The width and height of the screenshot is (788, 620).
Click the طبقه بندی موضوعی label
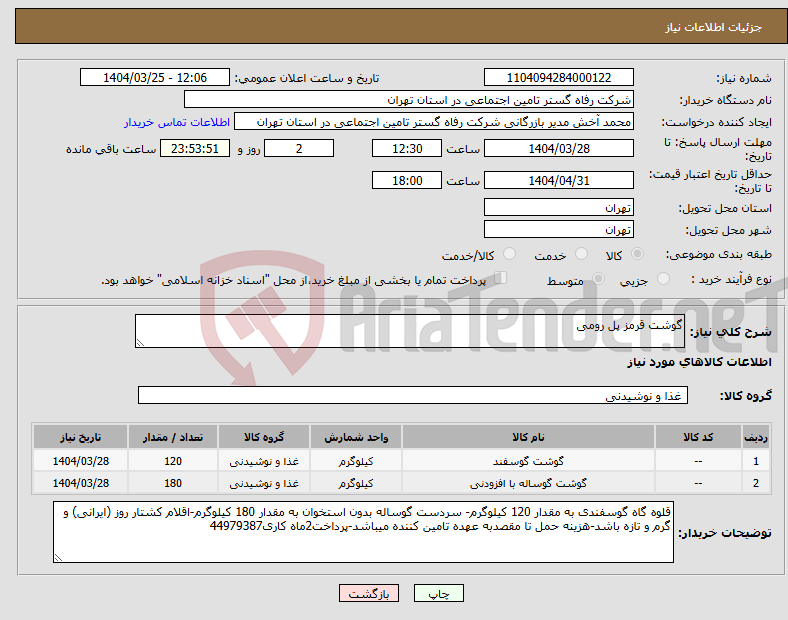(x=719, y=254)
